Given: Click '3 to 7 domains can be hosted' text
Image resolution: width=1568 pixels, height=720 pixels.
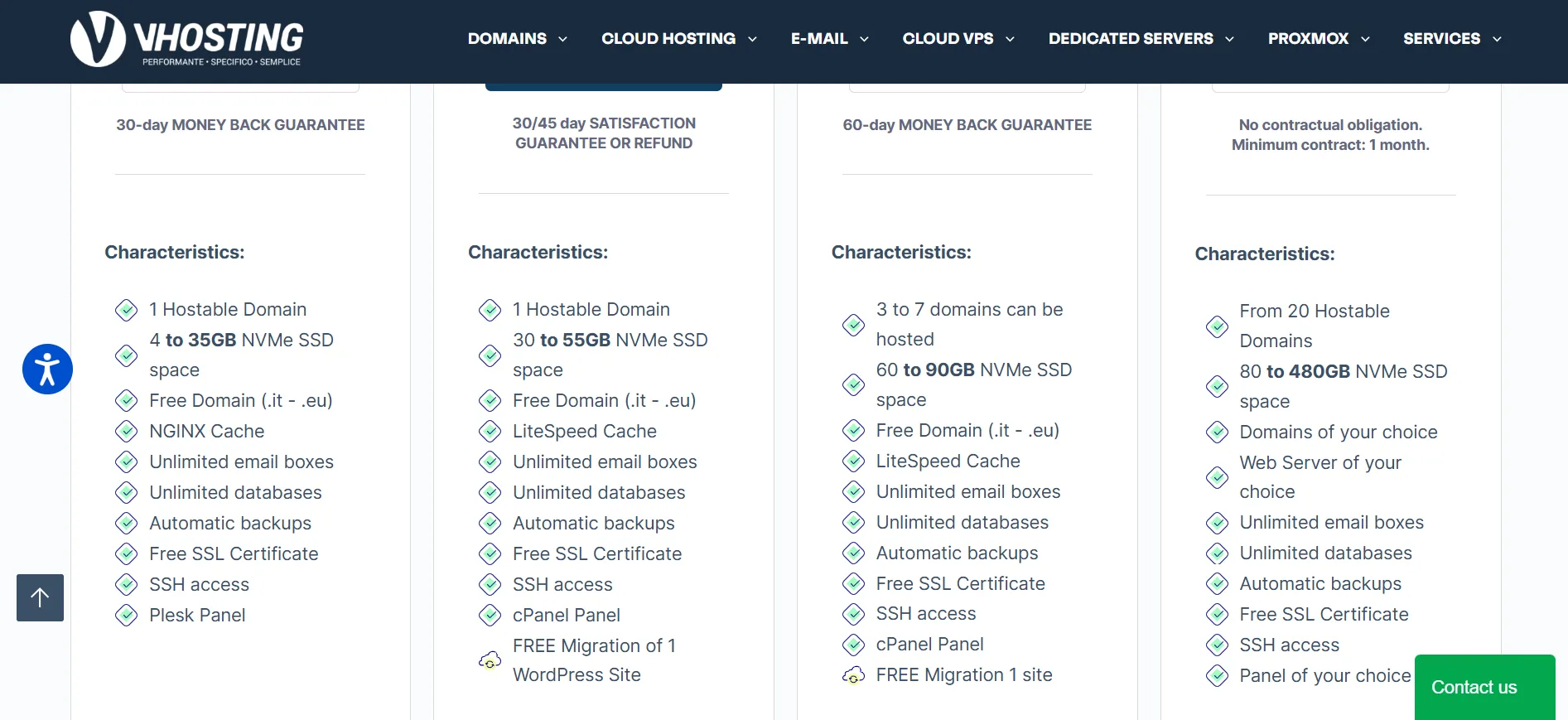Looking at the screenshot, I should coord(970,324).
